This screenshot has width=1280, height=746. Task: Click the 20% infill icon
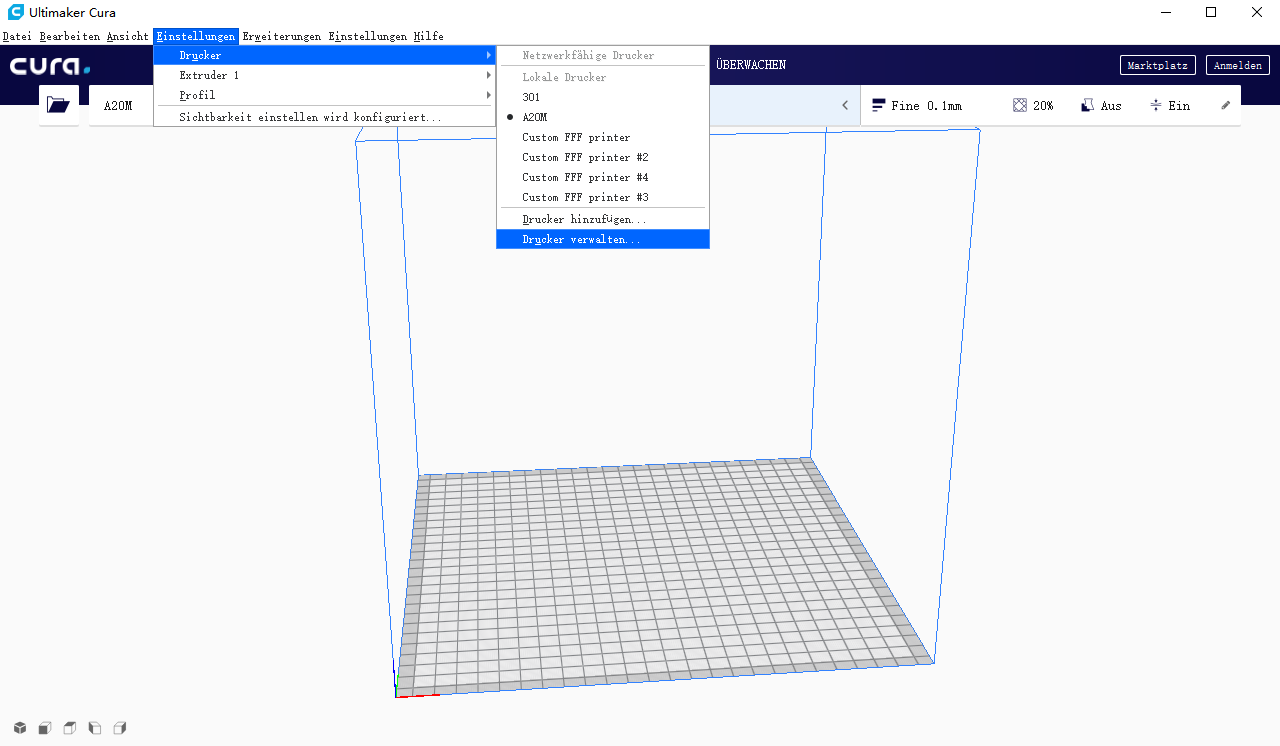pyautogui.click(x=1020, y=105)
